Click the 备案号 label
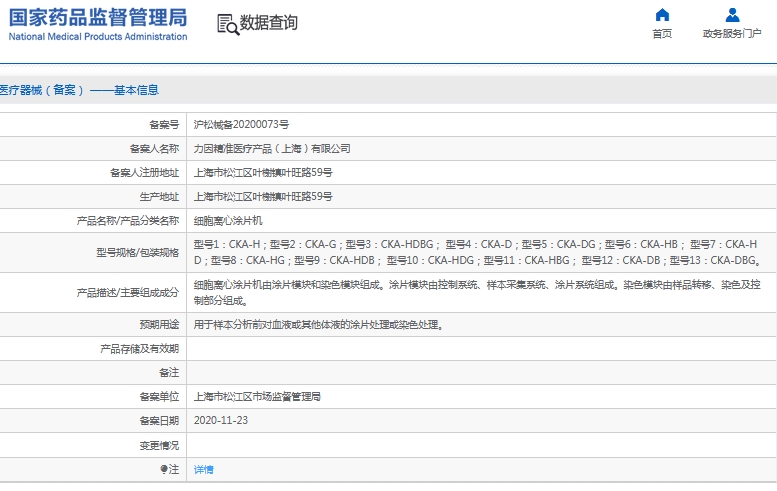This screenshot has height=491, width=777. coord(164,124)
